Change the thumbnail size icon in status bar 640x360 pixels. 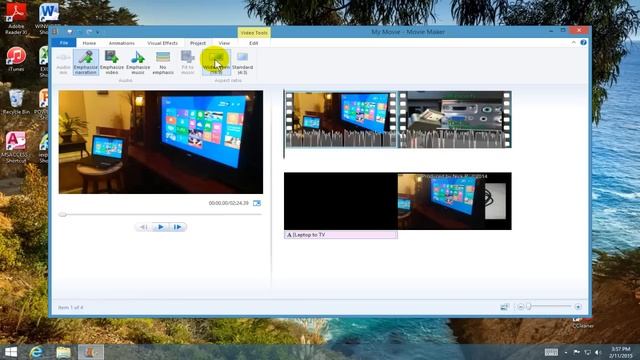(x=505, y=307)
